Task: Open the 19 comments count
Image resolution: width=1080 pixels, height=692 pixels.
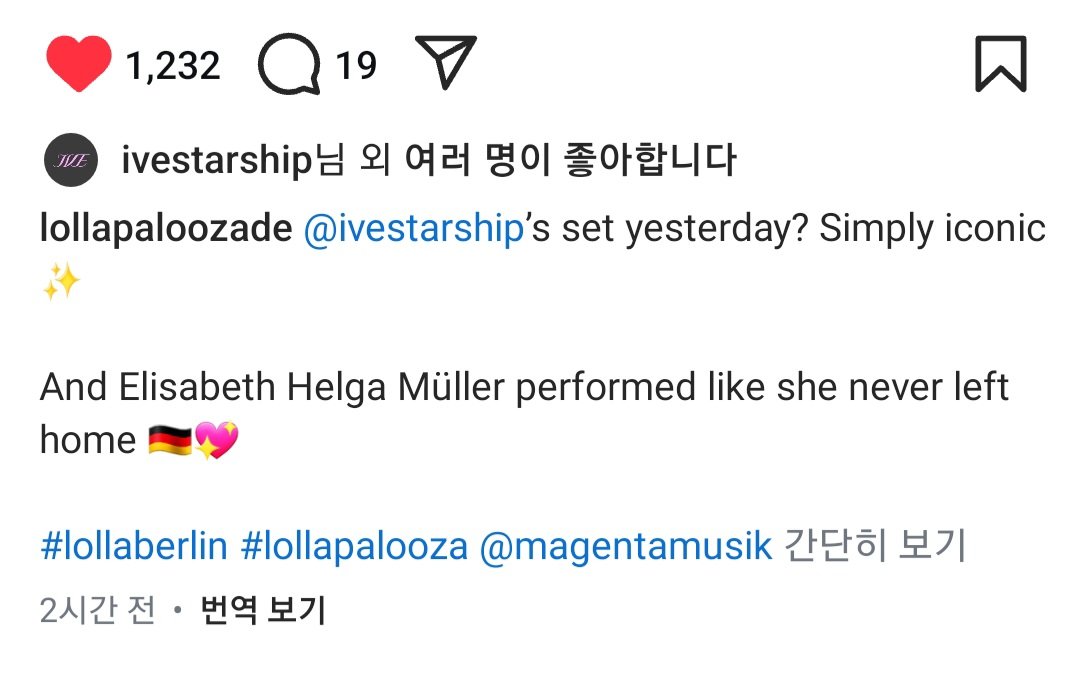Action: click(x=356, y=66)
